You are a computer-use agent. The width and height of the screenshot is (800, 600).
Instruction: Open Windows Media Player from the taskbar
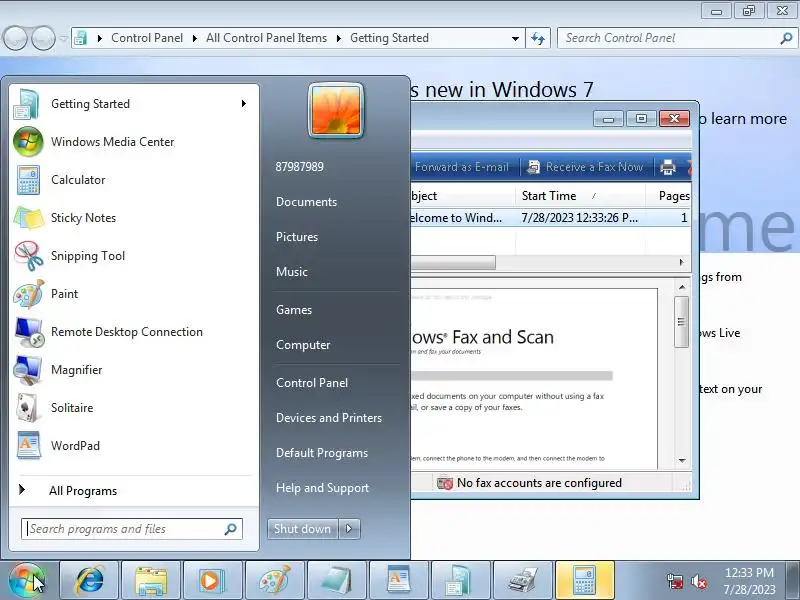(213, 580)
